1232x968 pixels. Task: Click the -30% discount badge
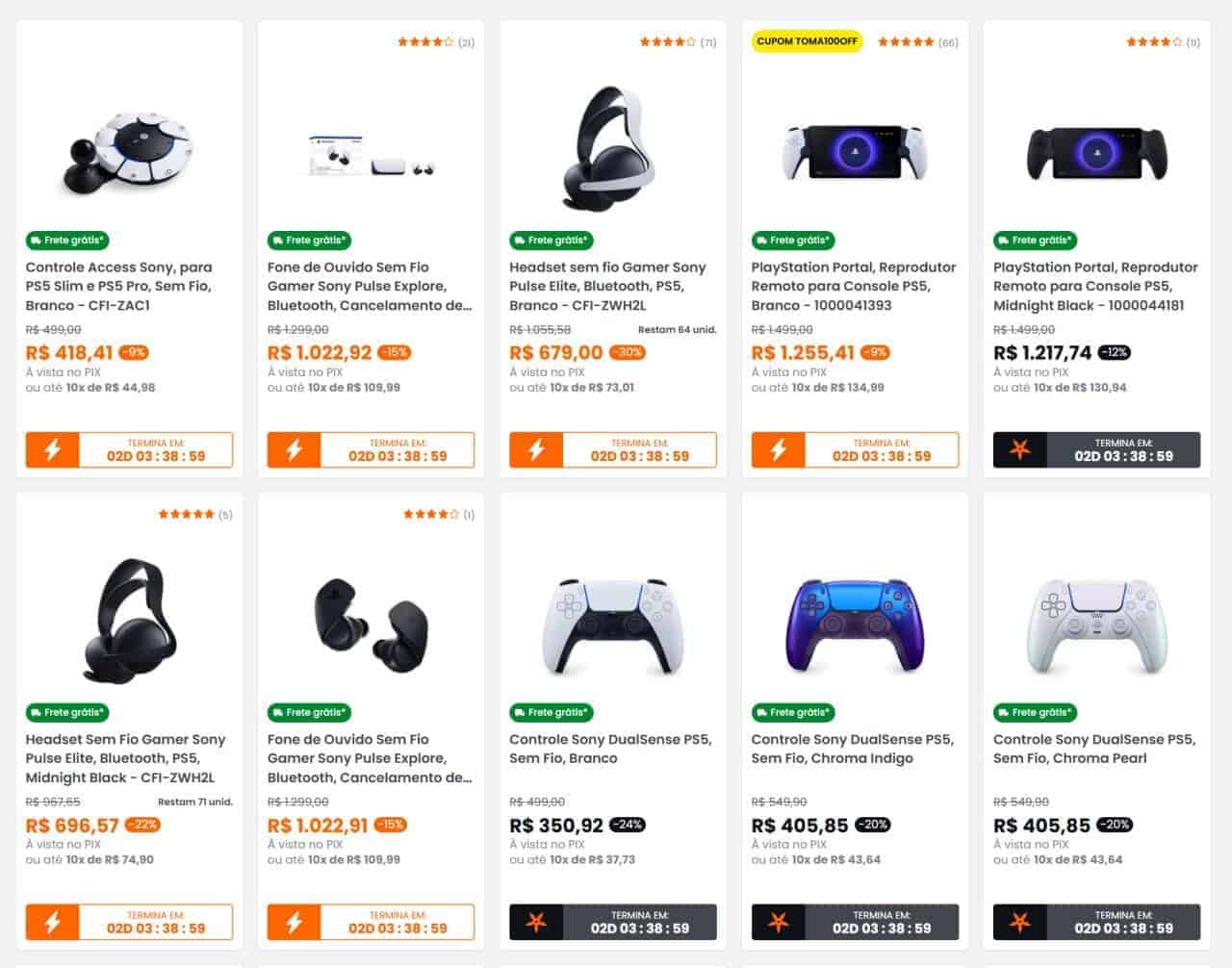628,352
